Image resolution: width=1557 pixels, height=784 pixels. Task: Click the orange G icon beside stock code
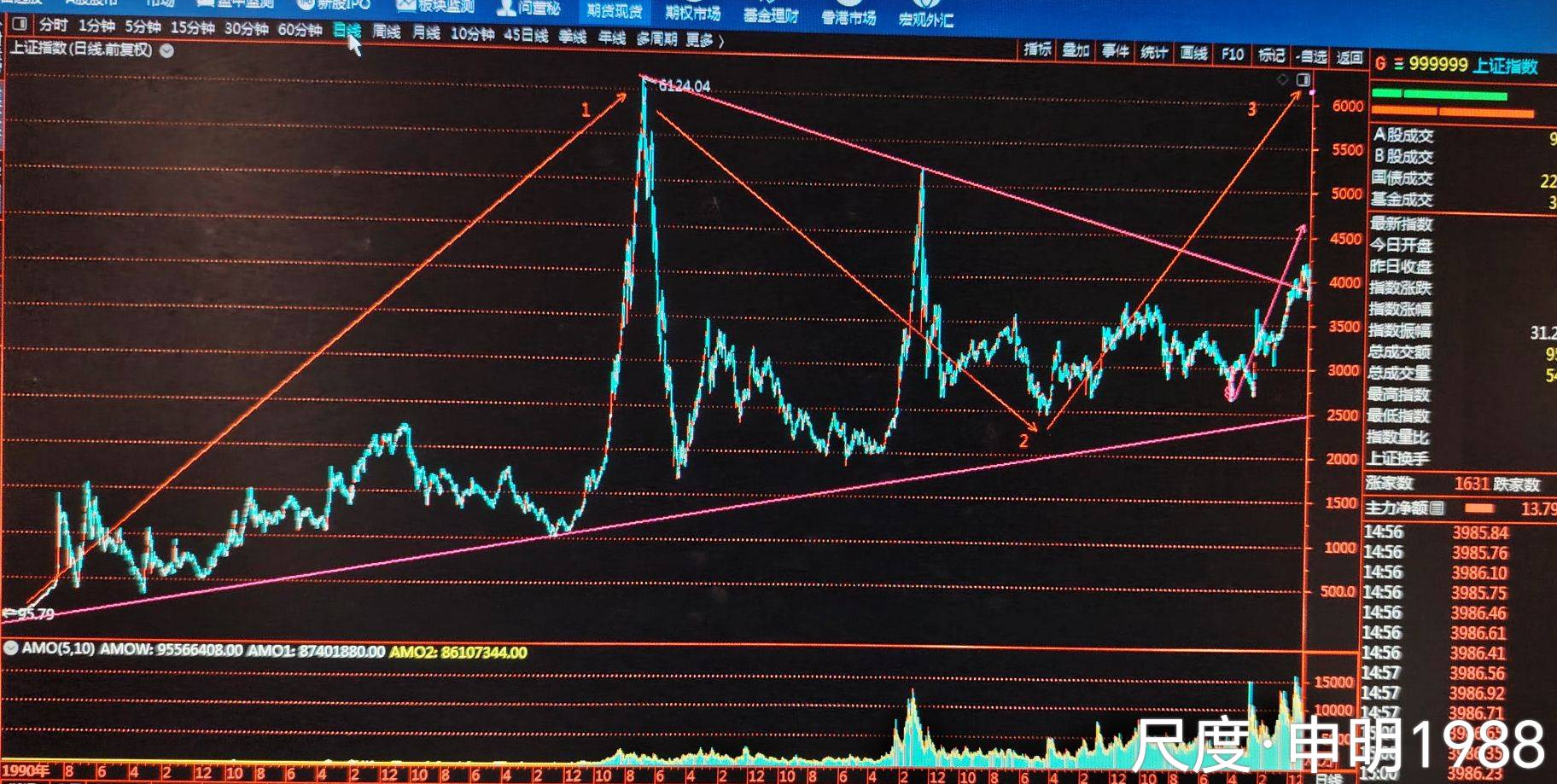(1380, 64)
